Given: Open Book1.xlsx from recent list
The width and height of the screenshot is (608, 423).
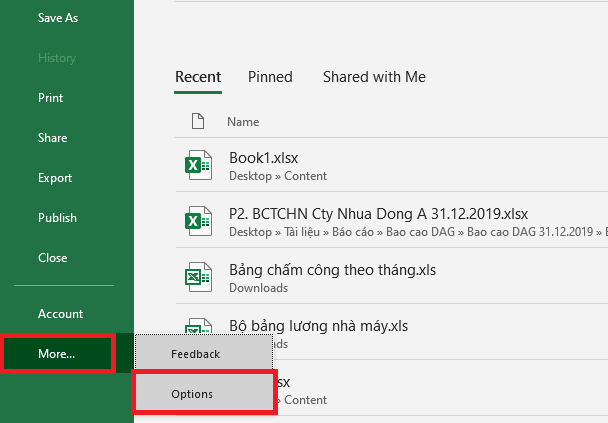Looking at the screenshot, I should tap(392, 165).
